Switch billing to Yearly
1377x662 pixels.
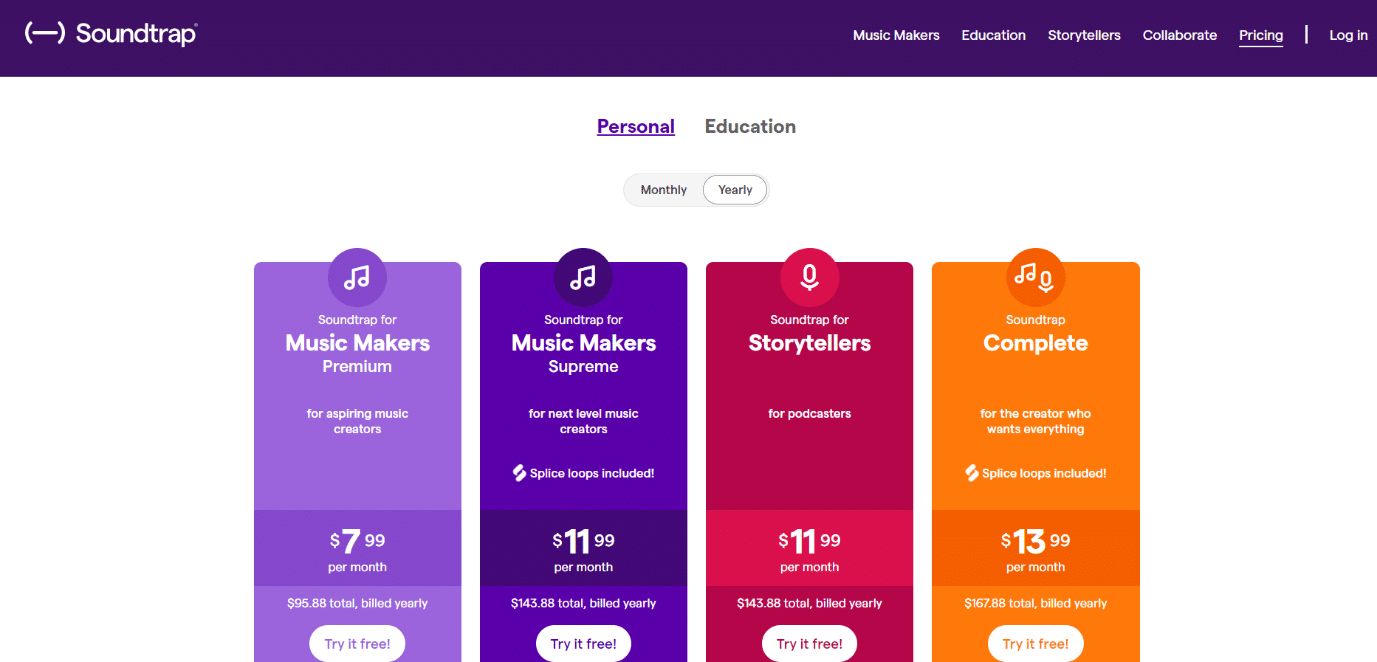tap(735, 190)
